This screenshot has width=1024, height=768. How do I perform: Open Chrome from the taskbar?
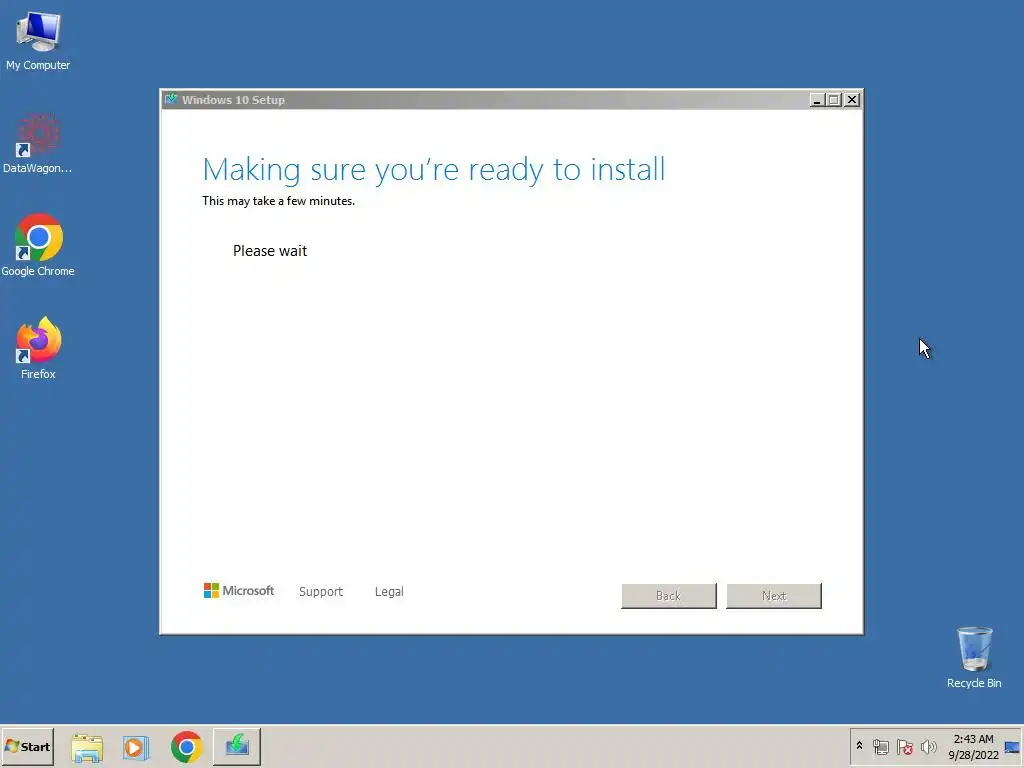pos(187,747)
